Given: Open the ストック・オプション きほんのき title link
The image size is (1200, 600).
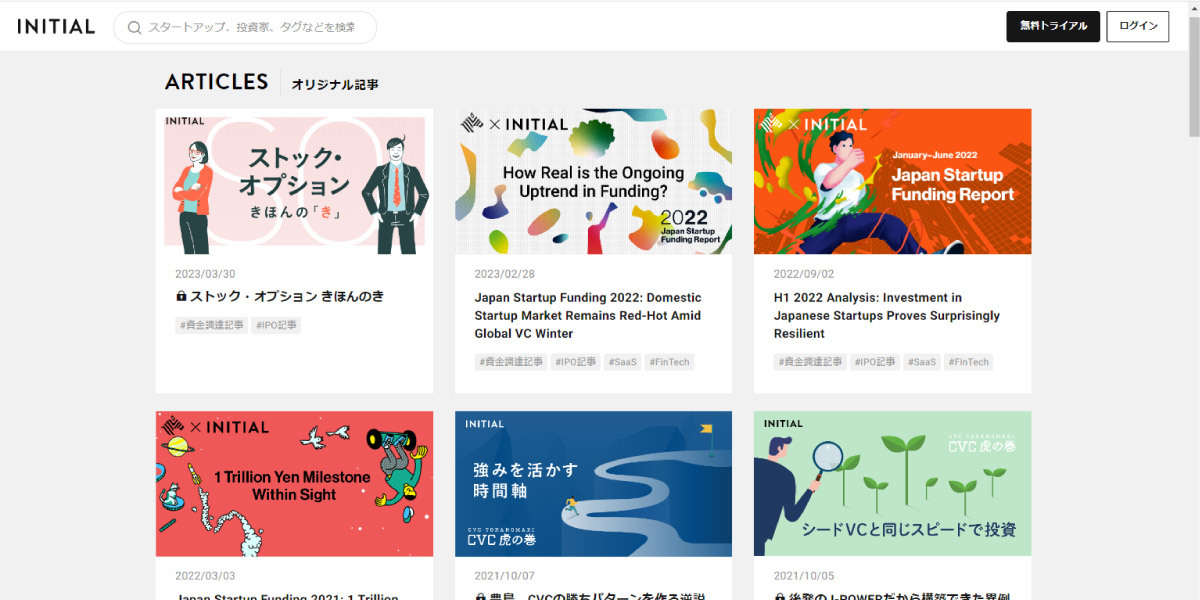Looking at the screenshot, I should pyautogui.click(x=287, y=297).
